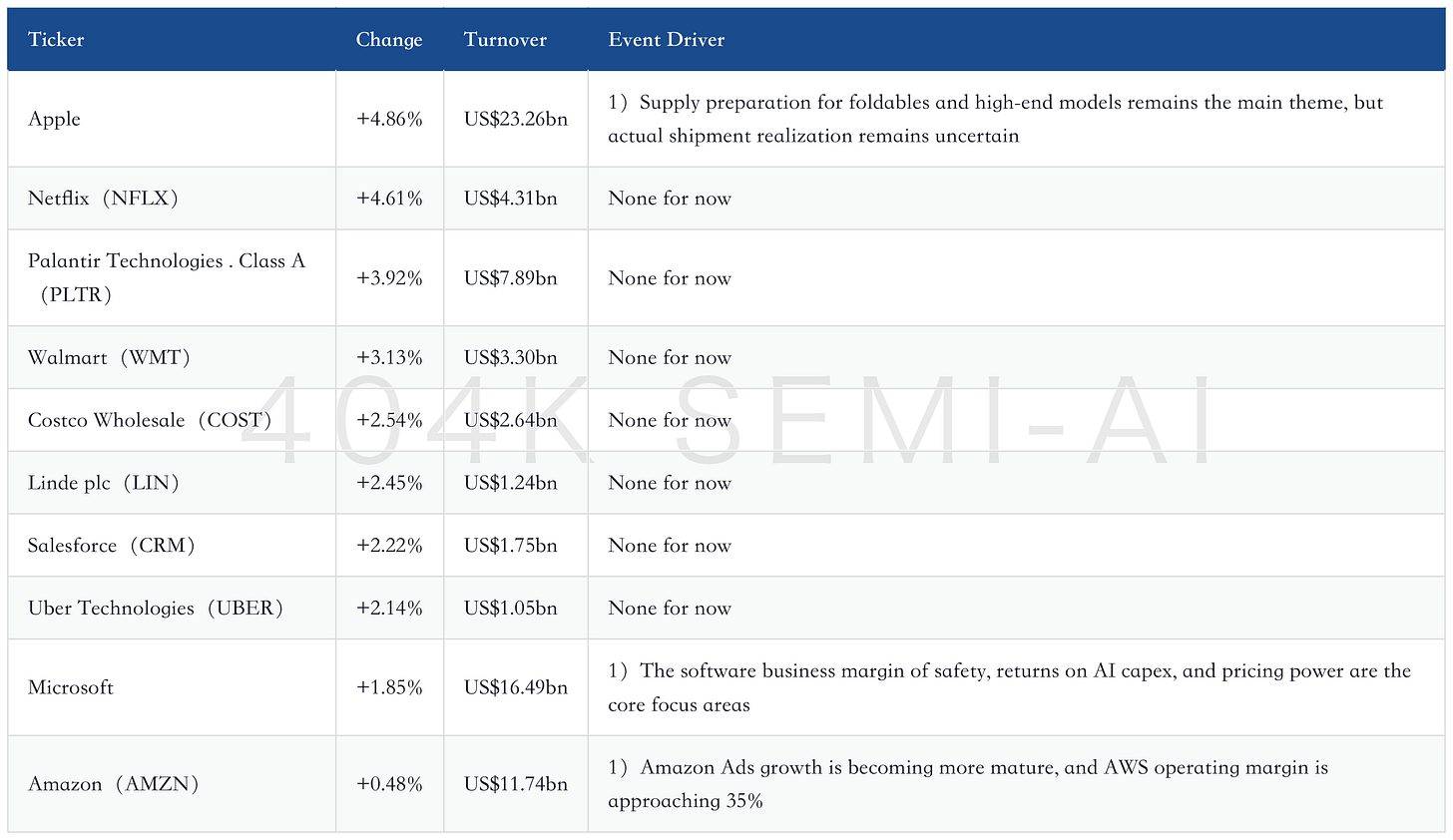Click Microsoft's US$16.49bn turnover value
The image size is (1453, 840).
click(516, 687)
